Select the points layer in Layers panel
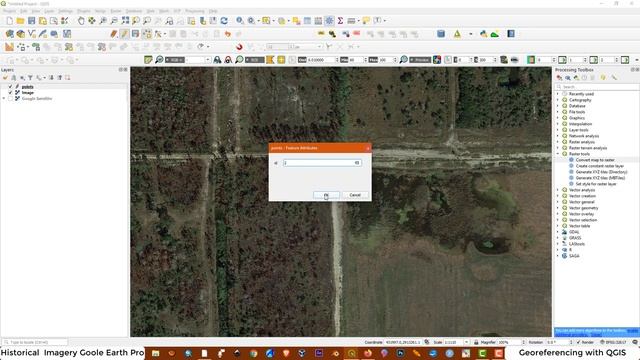The width and height of the screenshot is (640, 360). [x=27, y=87]
